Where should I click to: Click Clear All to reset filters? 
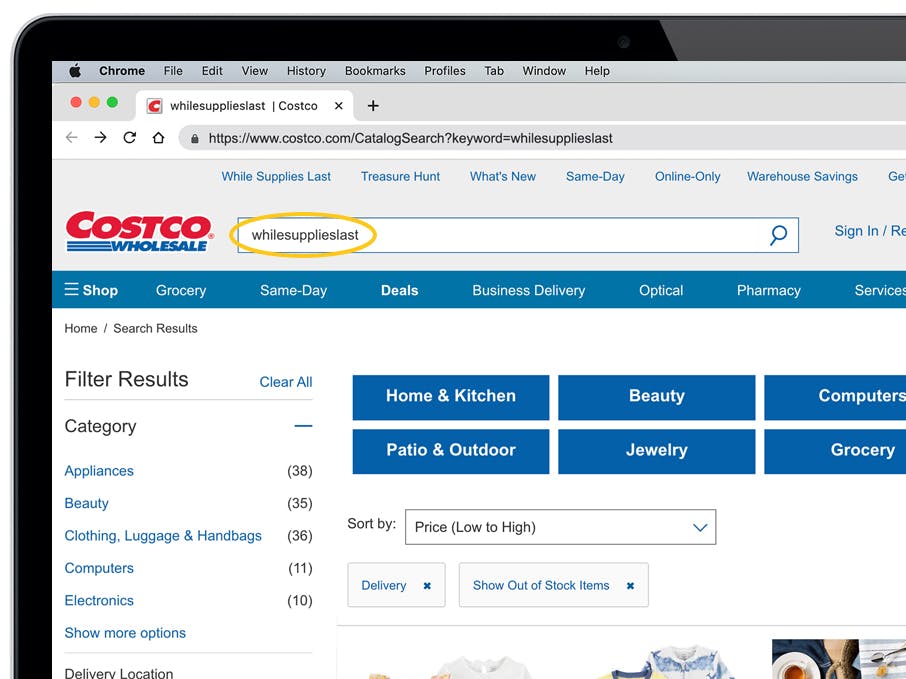point(286,381)
